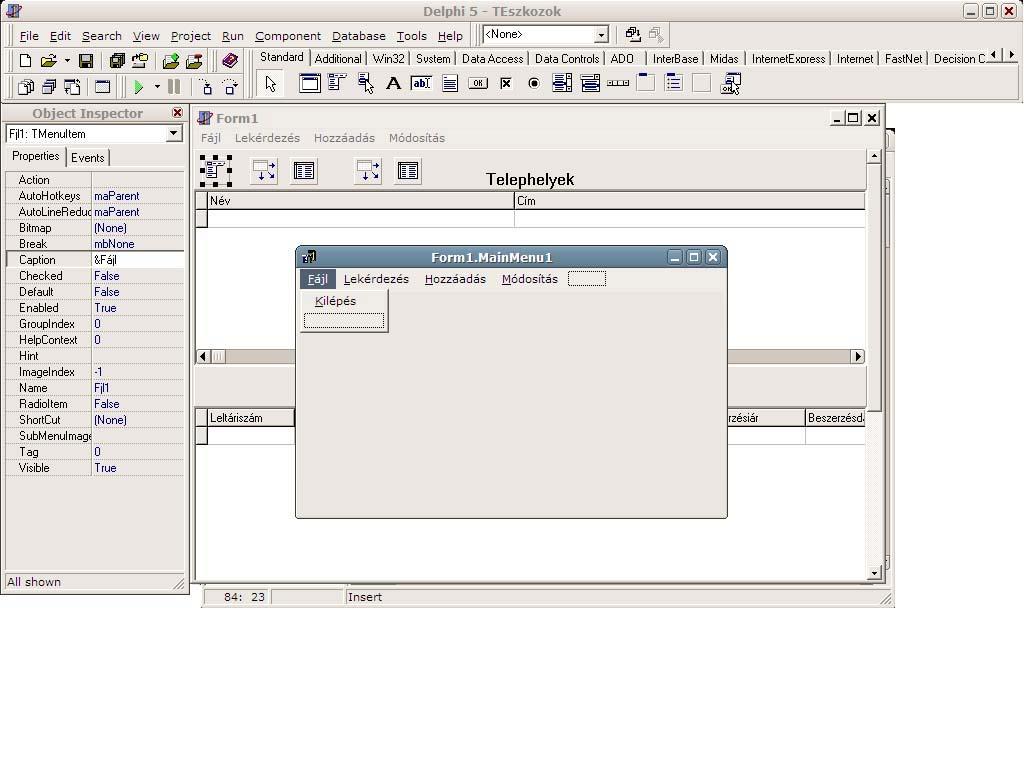1024x768 pixels.
Task: Select Módosítás in the menu designer
Action: [530, 279]
